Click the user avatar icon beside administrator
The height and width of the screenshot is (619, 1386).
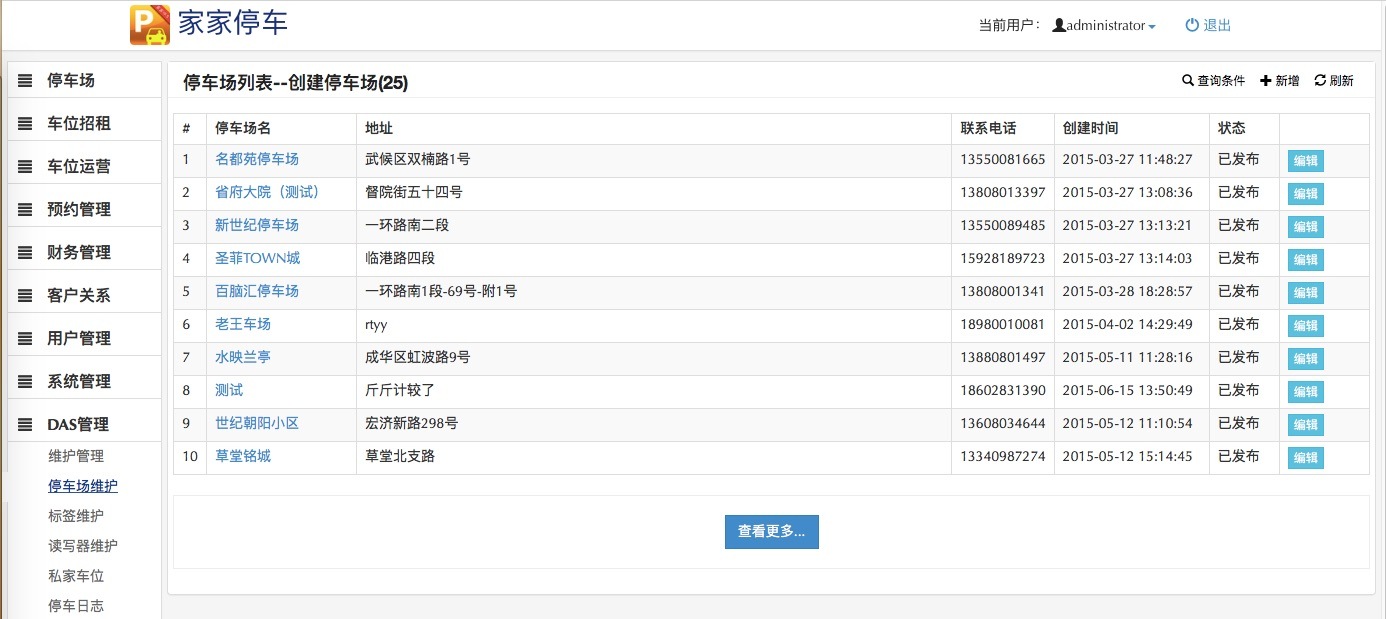1059,26
